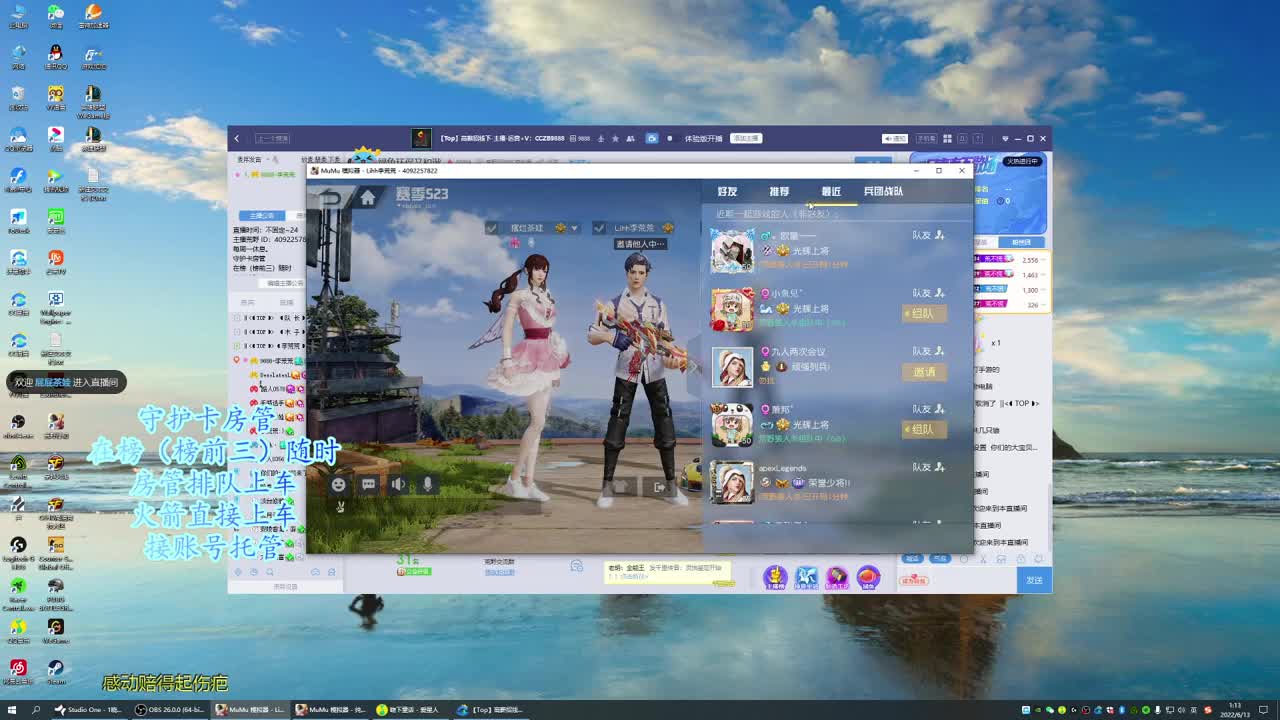
Task: Open the [Top] browser taskbar item
Action: [490, 710]
